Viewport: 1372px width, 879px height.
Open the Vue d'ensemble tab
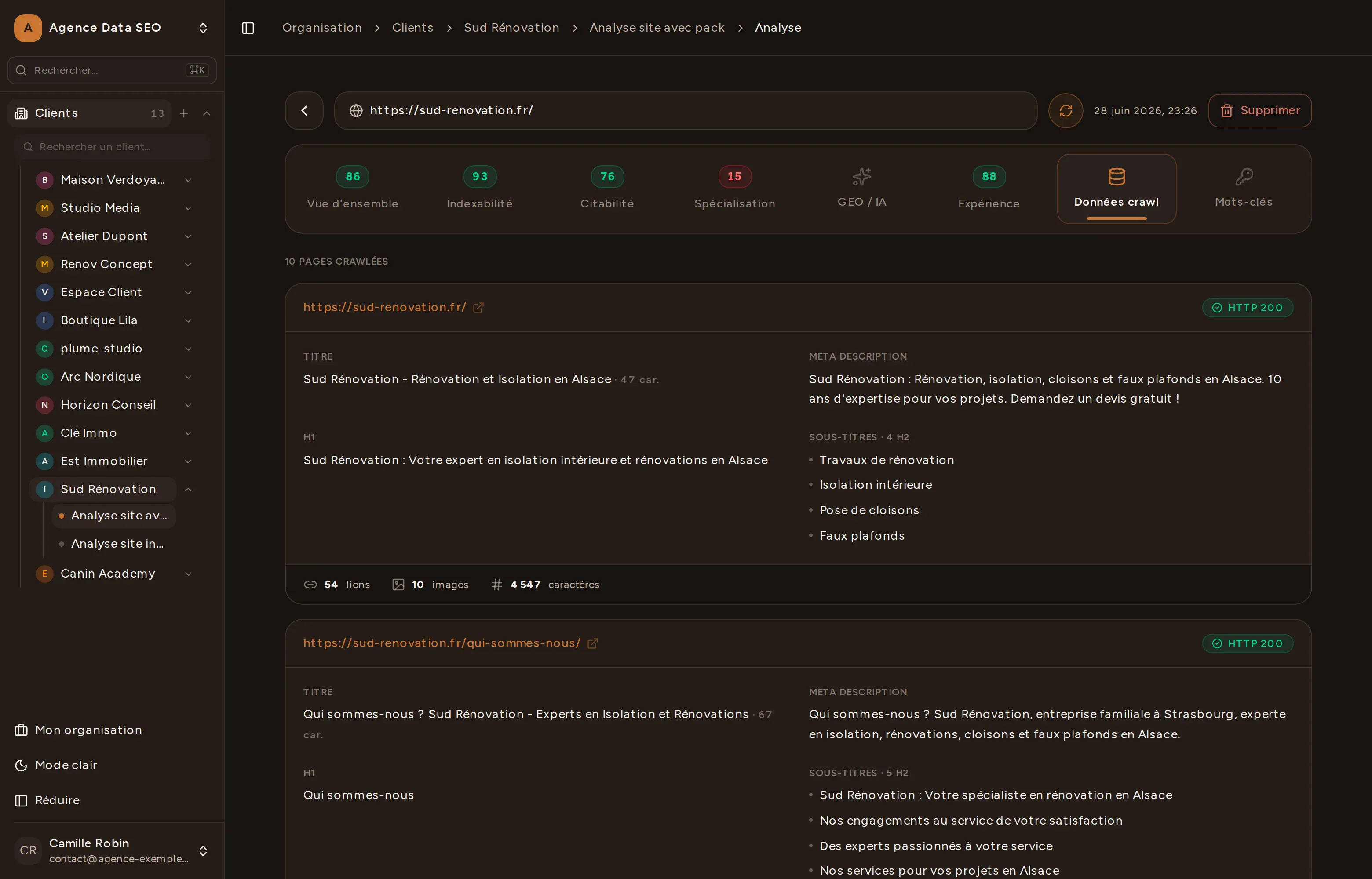tap(353, 189)
